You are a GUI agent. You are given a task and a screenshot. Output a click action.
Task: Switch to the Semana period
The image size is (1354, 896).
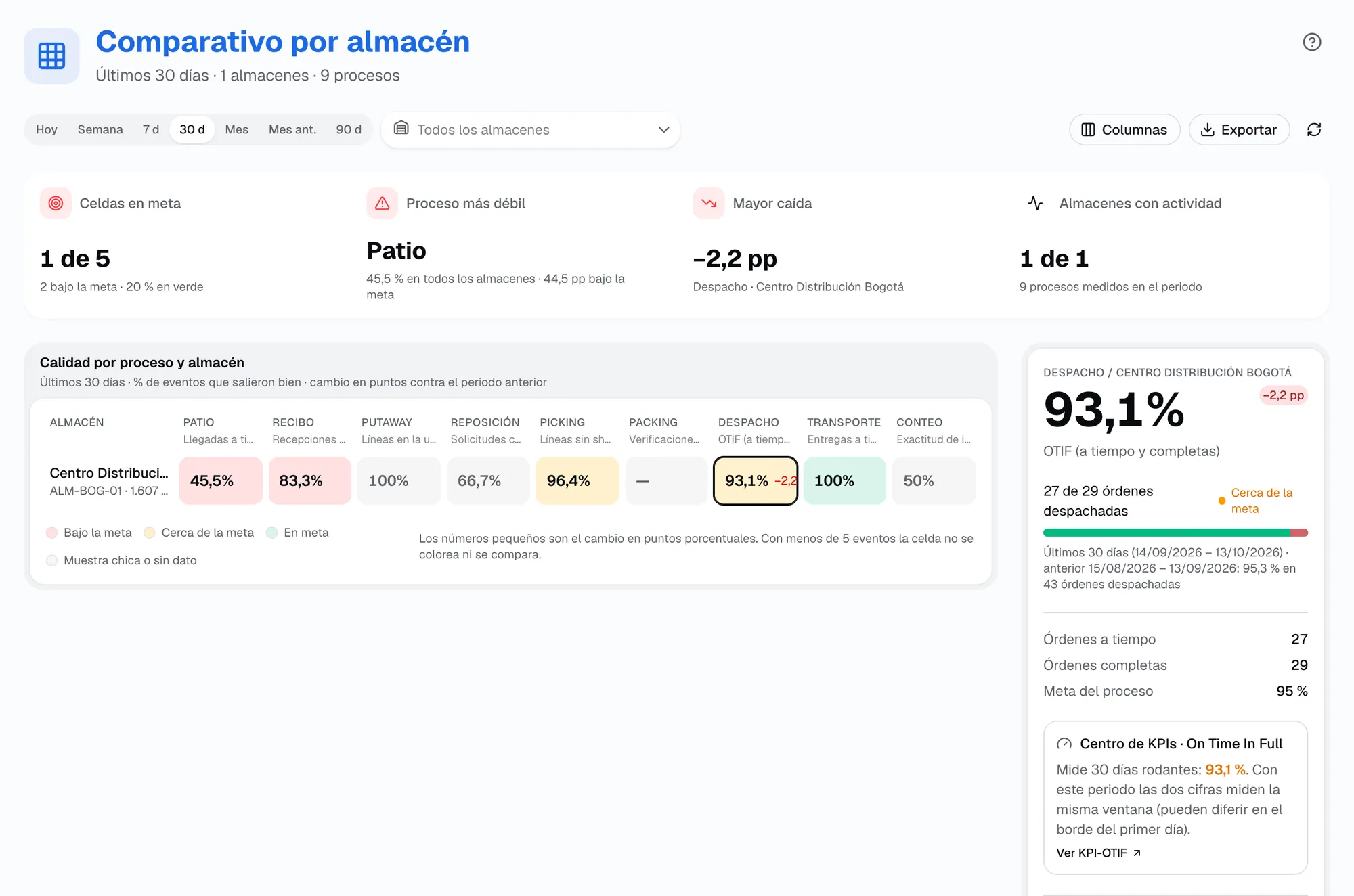tap(100, 129)
